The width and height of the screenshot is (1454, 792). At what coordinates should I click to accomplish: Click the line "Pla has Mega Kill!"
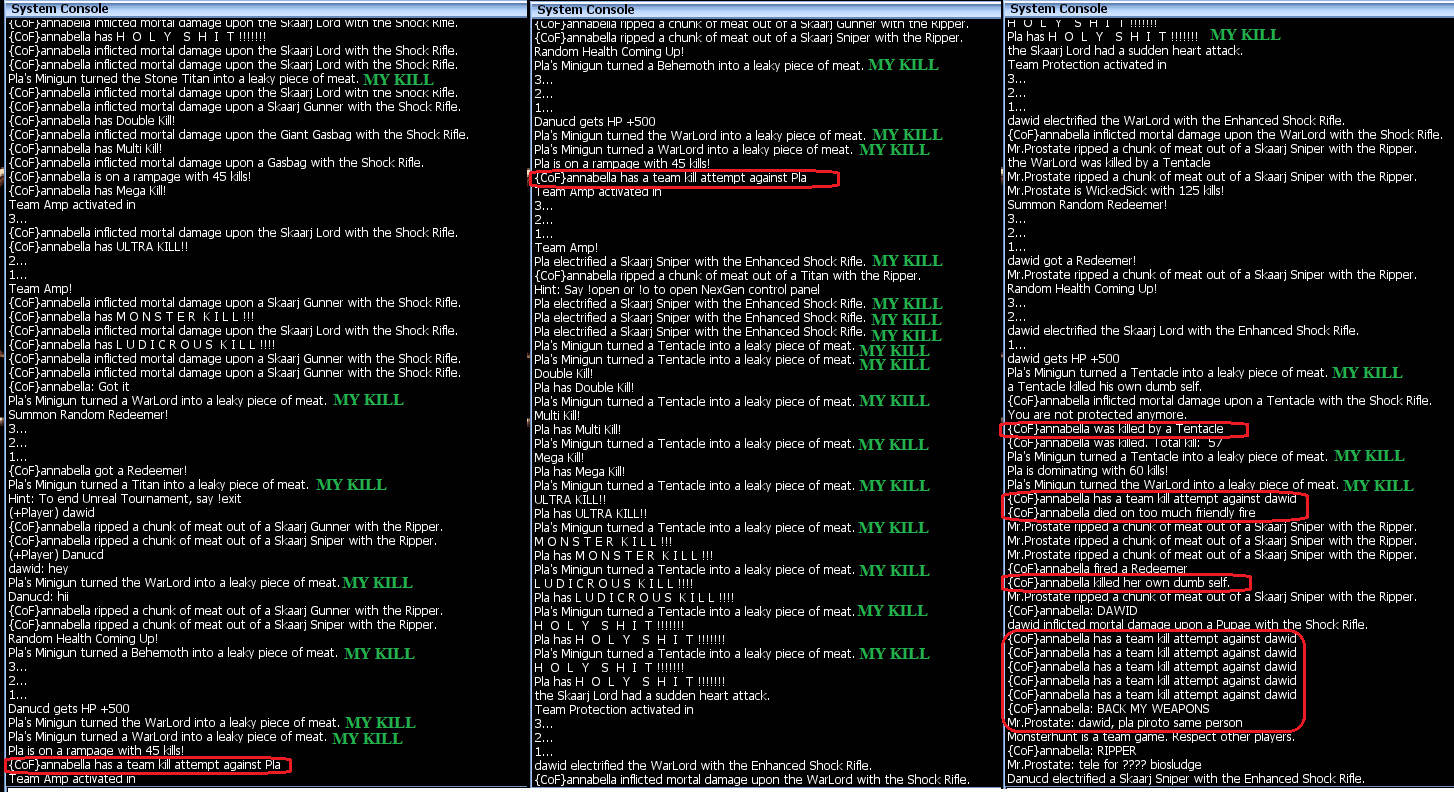click(580, 471)
